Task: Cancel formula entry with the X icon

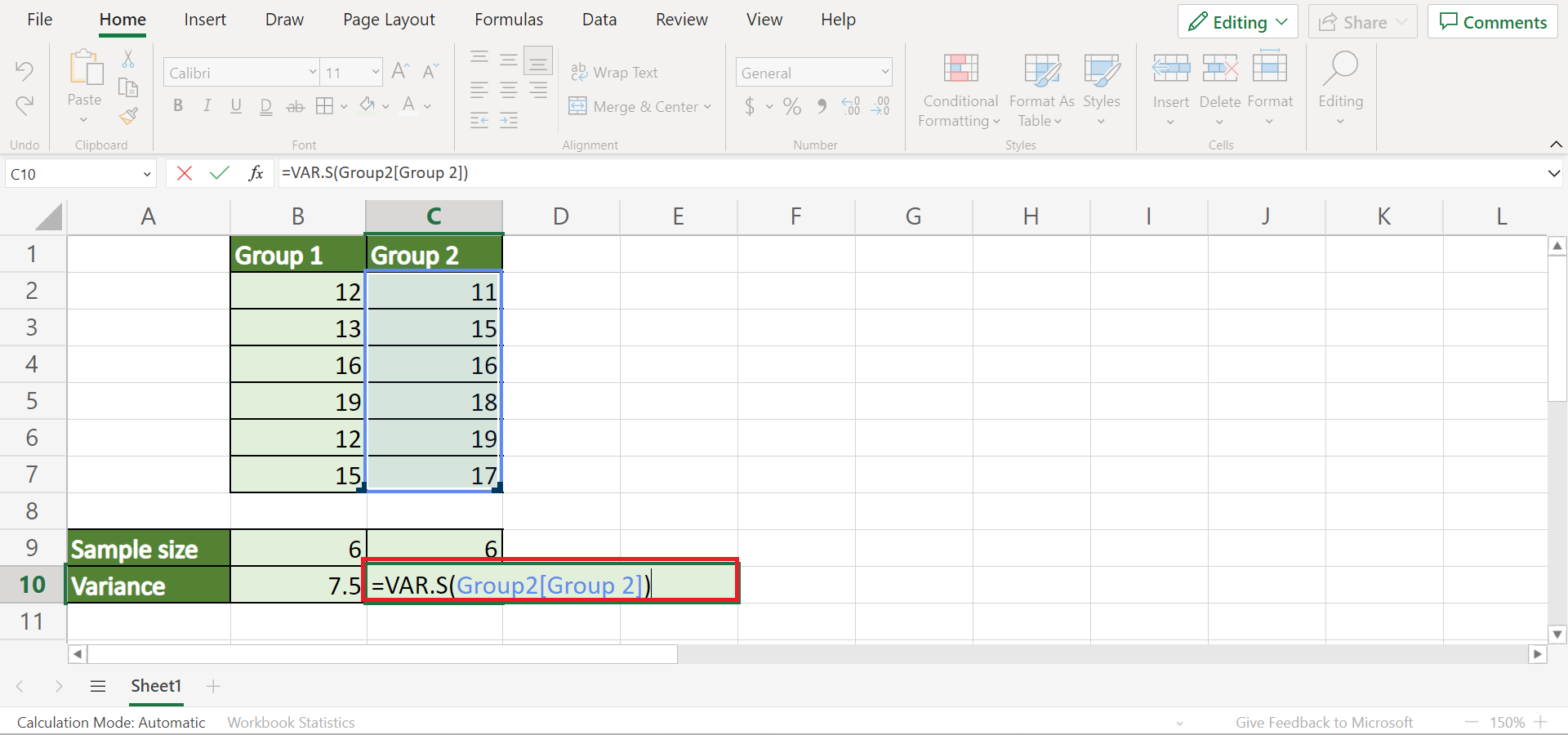Action: click(x=185, y=173)
